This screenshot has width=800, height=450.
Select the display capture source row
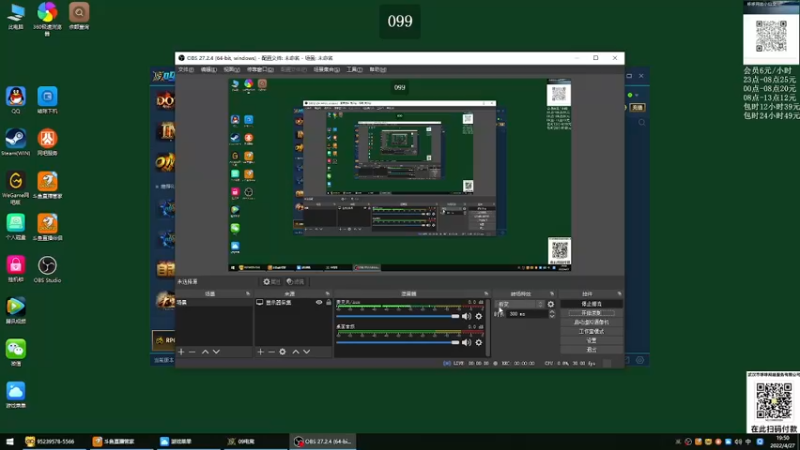coord(293,303)
